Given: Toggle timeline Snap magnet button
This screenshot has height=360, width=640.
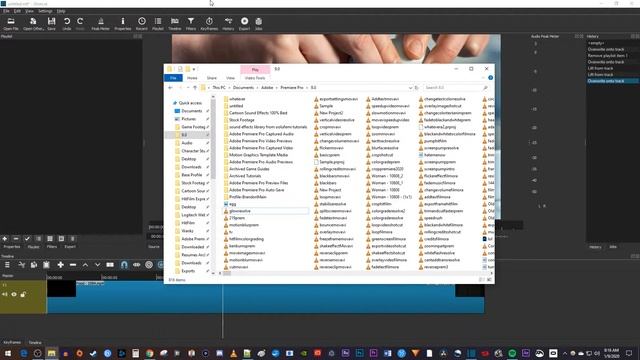Looking at the screenshot, I should coord(124,265).
